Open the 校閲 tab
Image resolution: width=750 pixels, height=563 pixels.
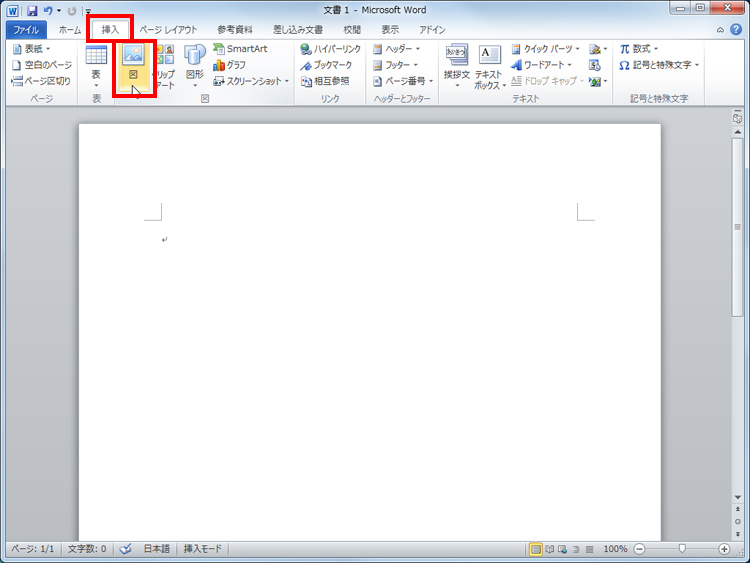point(352,30)
